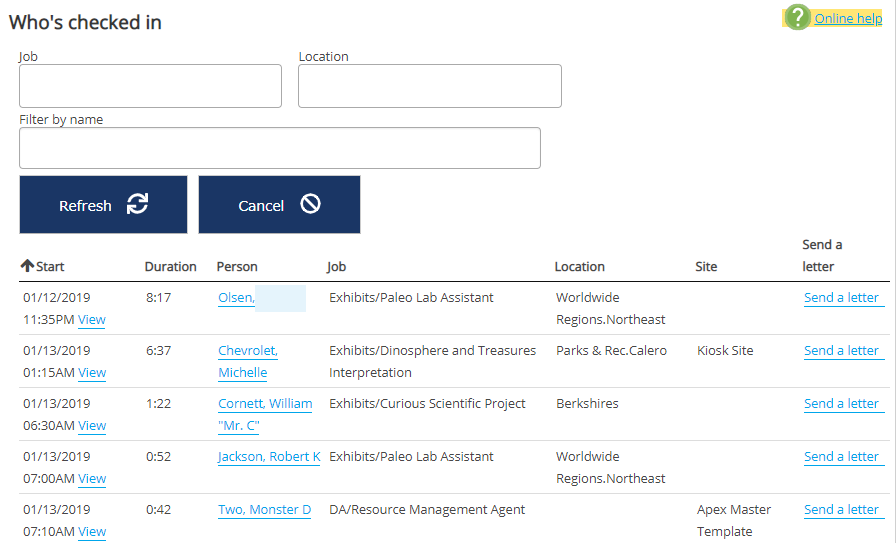Open the Online help link

tap(848, 18)
